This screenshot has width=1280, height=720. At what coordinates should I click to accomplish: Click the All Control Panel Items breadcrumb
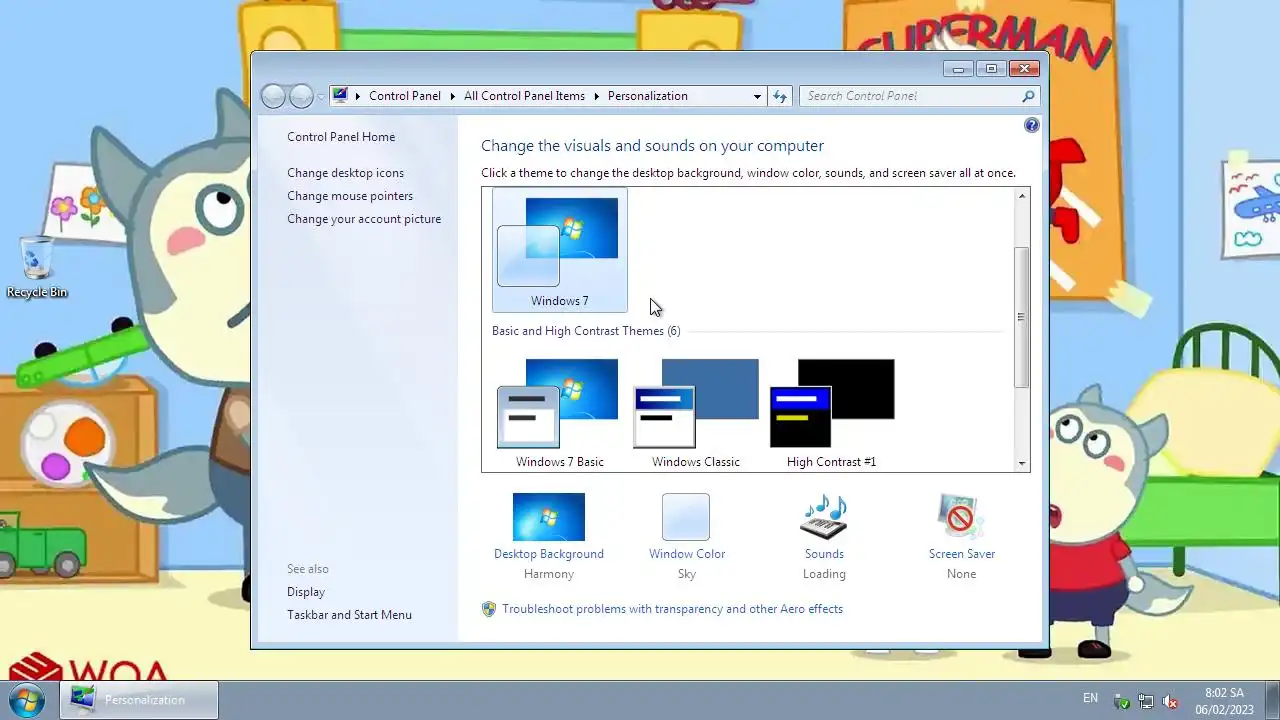tap(524, 96)
